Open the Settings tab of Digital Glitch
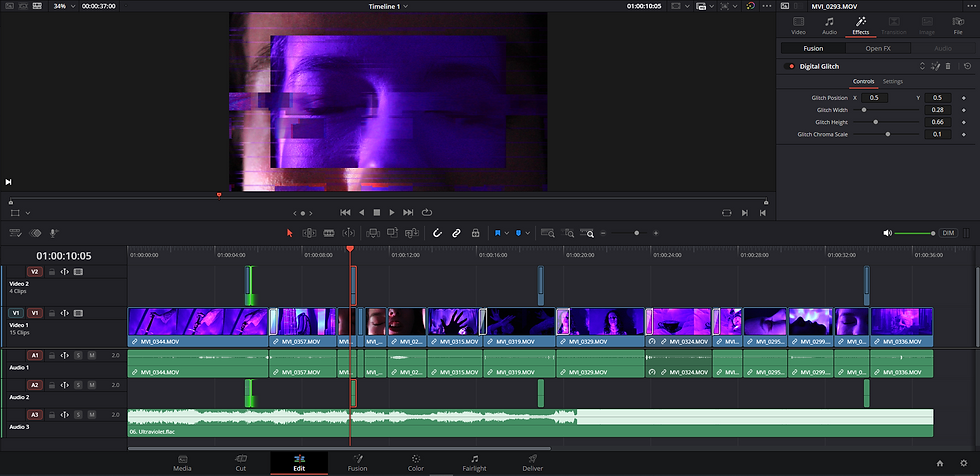Image resolution: width=980 pixels, height=476 pixels. (x=893, y=81)
